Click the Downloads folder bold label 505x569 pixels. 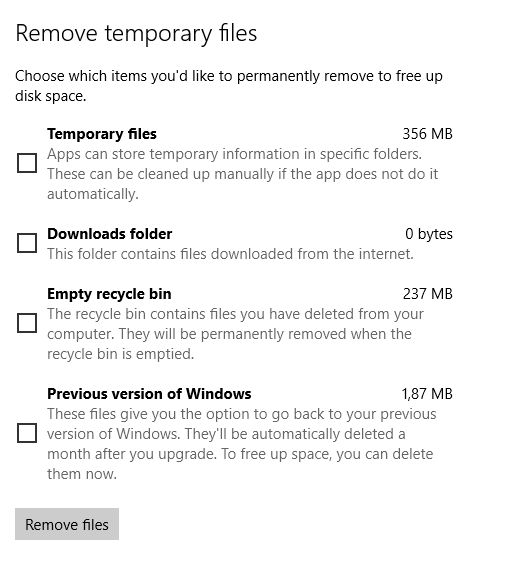110,234
